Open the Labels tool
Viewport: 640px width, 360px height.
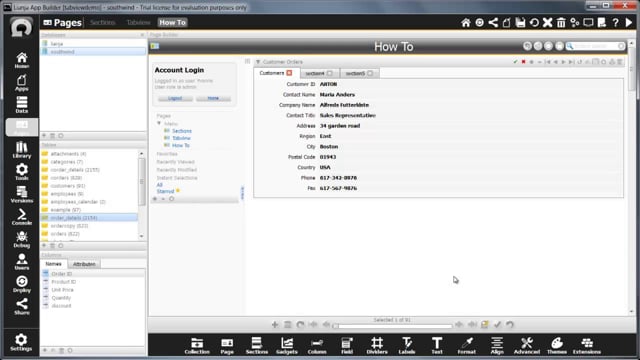pos(407,346)
